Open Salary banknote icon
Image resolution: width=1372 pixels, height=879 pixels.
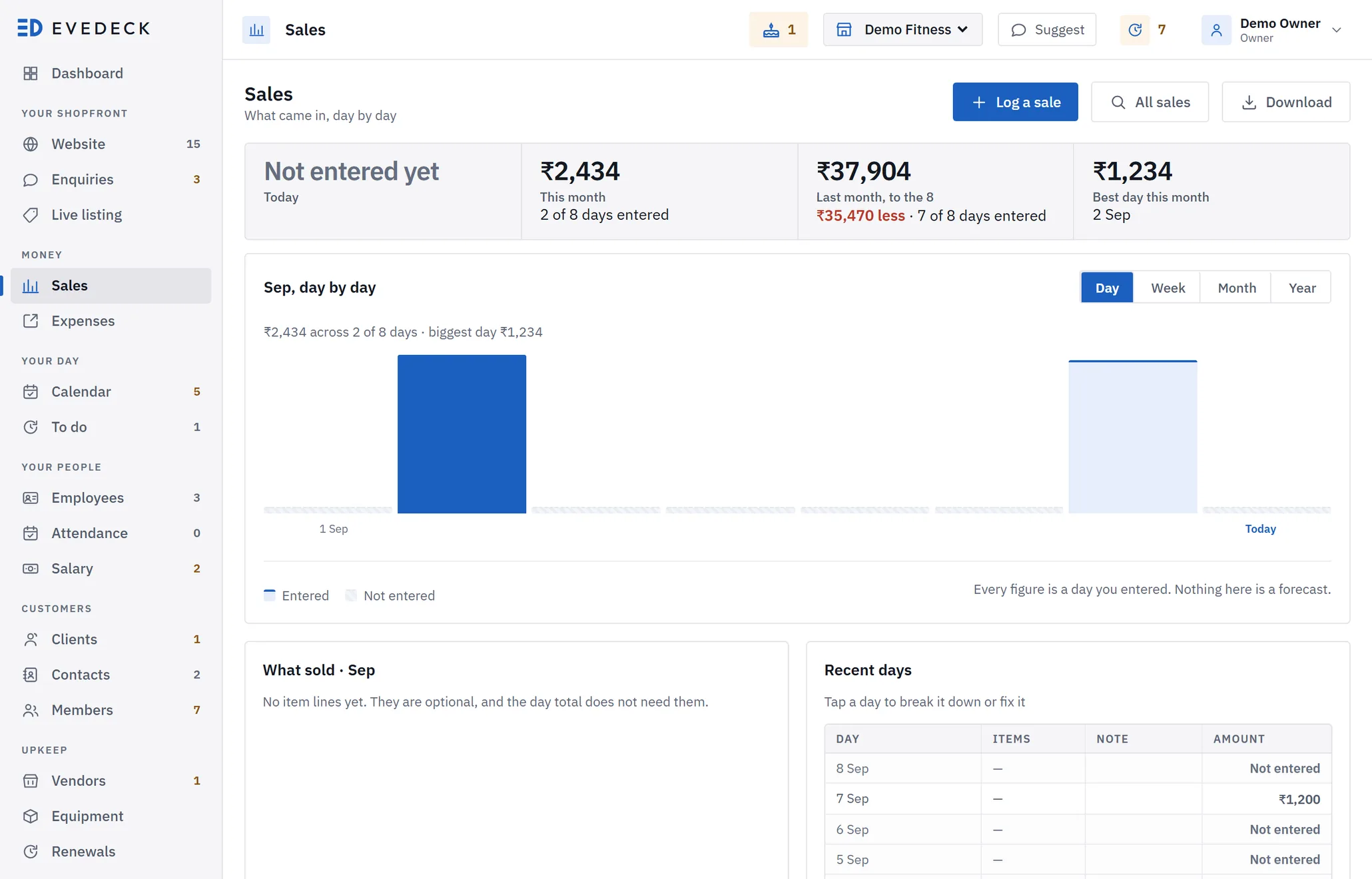click(31, 568)
